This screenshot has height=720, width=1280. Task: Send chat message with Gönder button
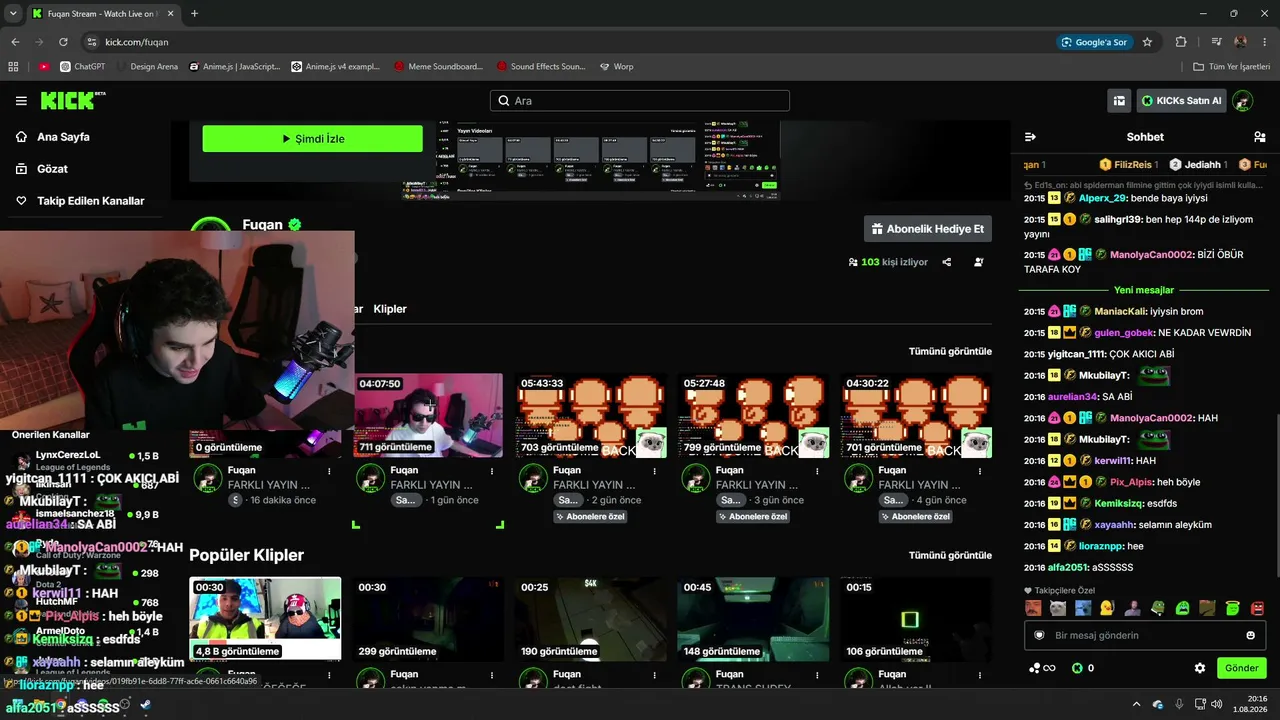(1242, 668)
